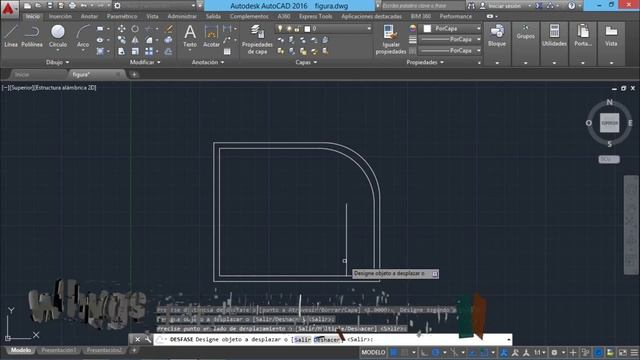Image resolution: width=640 pixels, height=360 pixels.
Task: Toggle polar tracking in status bar
Action: pos(436,352)
